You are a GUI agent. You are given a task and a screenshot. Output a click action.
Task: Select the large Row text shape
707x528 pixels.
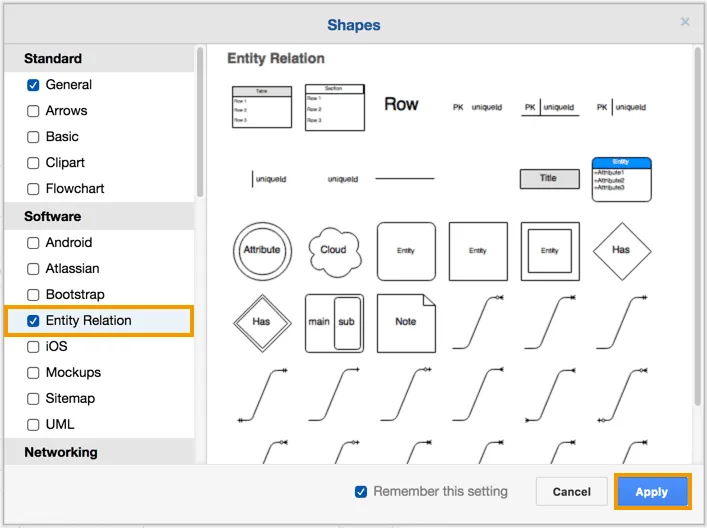(x=401, y=104)
